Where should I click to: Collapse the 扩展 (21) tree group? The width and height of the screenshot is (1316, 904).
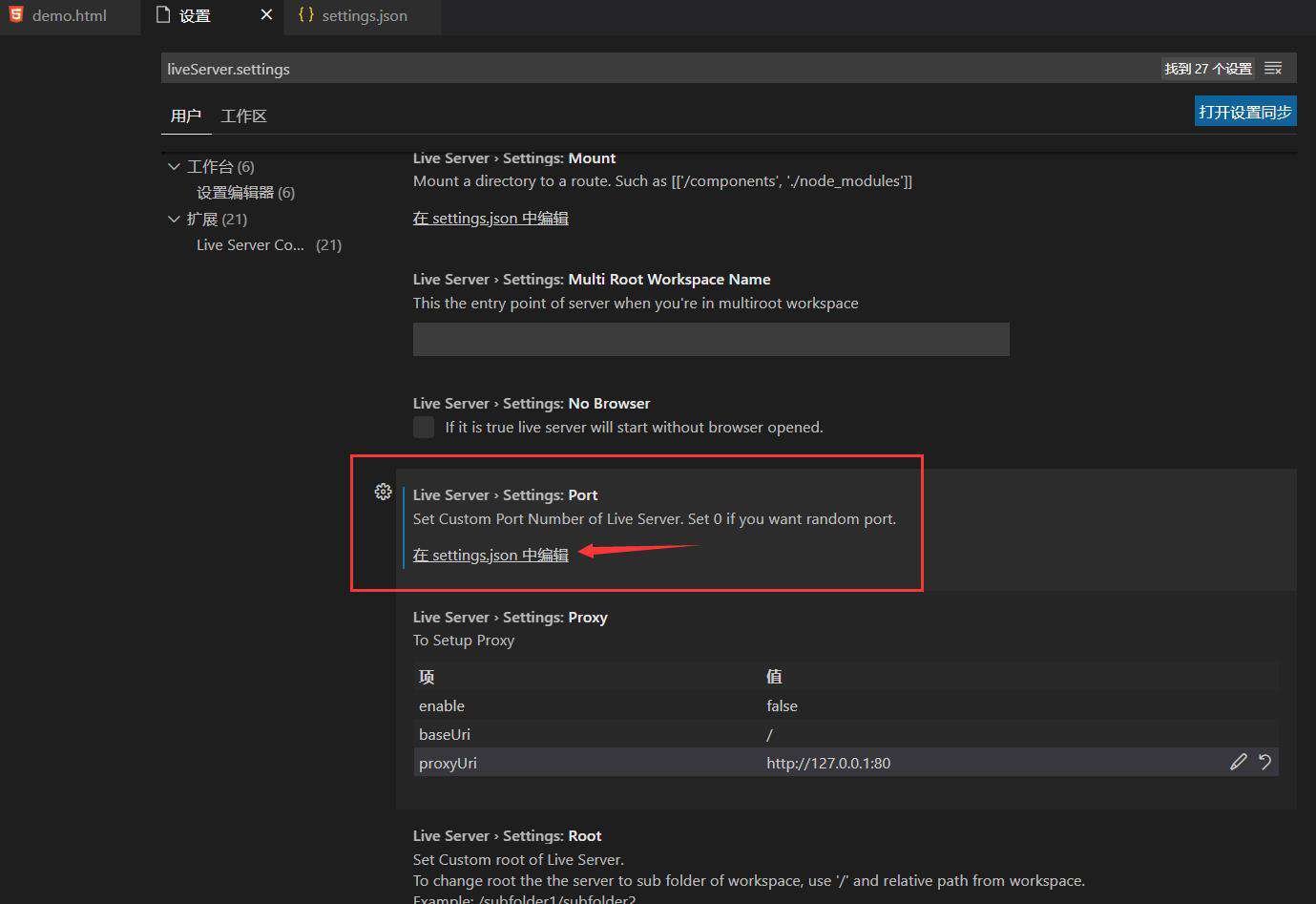(x=174, y=219)
